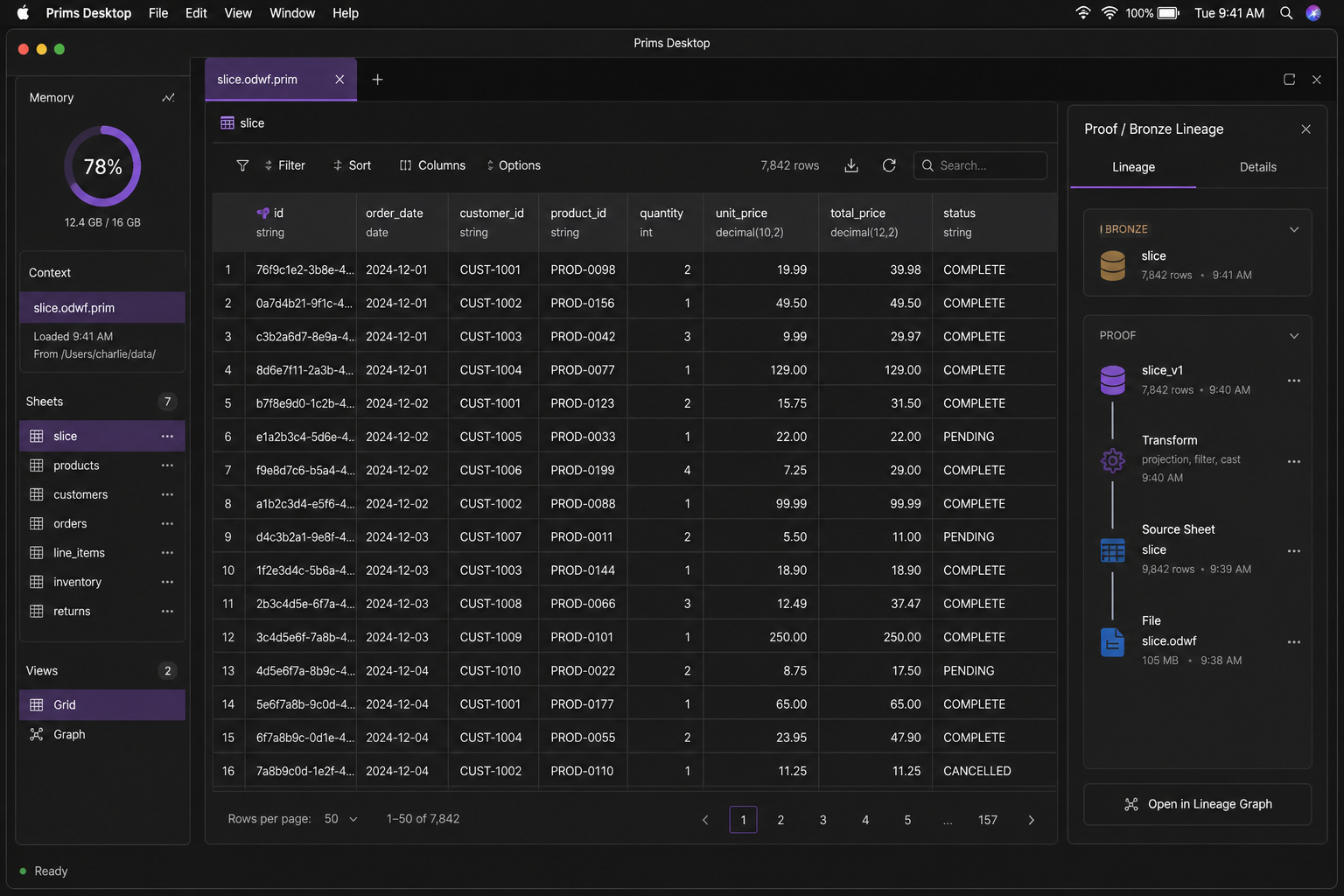Select the Grid view

click(102, 705)
